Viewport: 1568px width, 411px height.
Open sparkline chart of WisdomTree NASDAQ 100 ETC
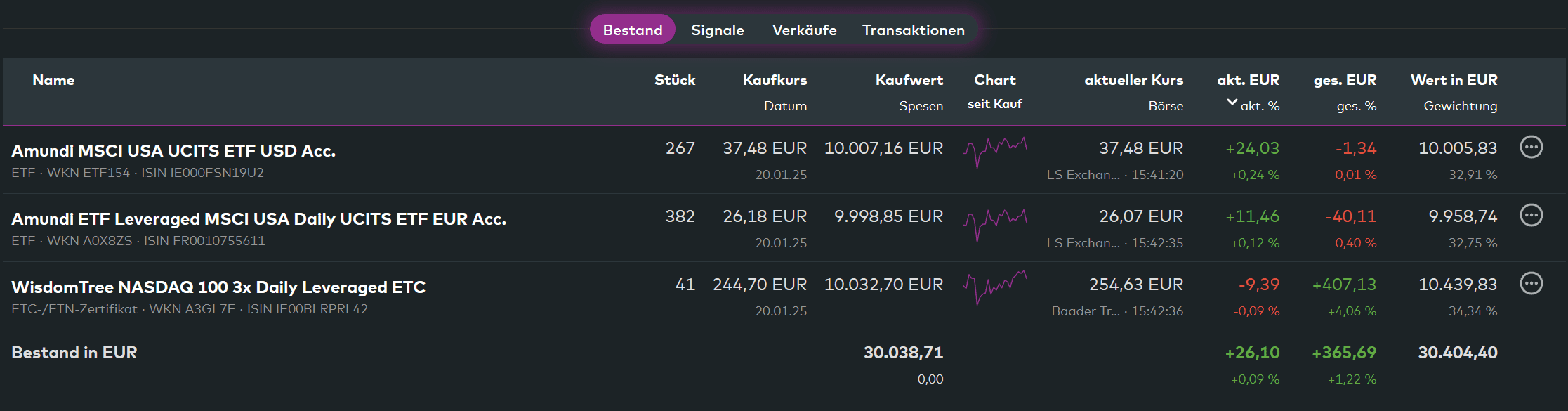(995, 287)
